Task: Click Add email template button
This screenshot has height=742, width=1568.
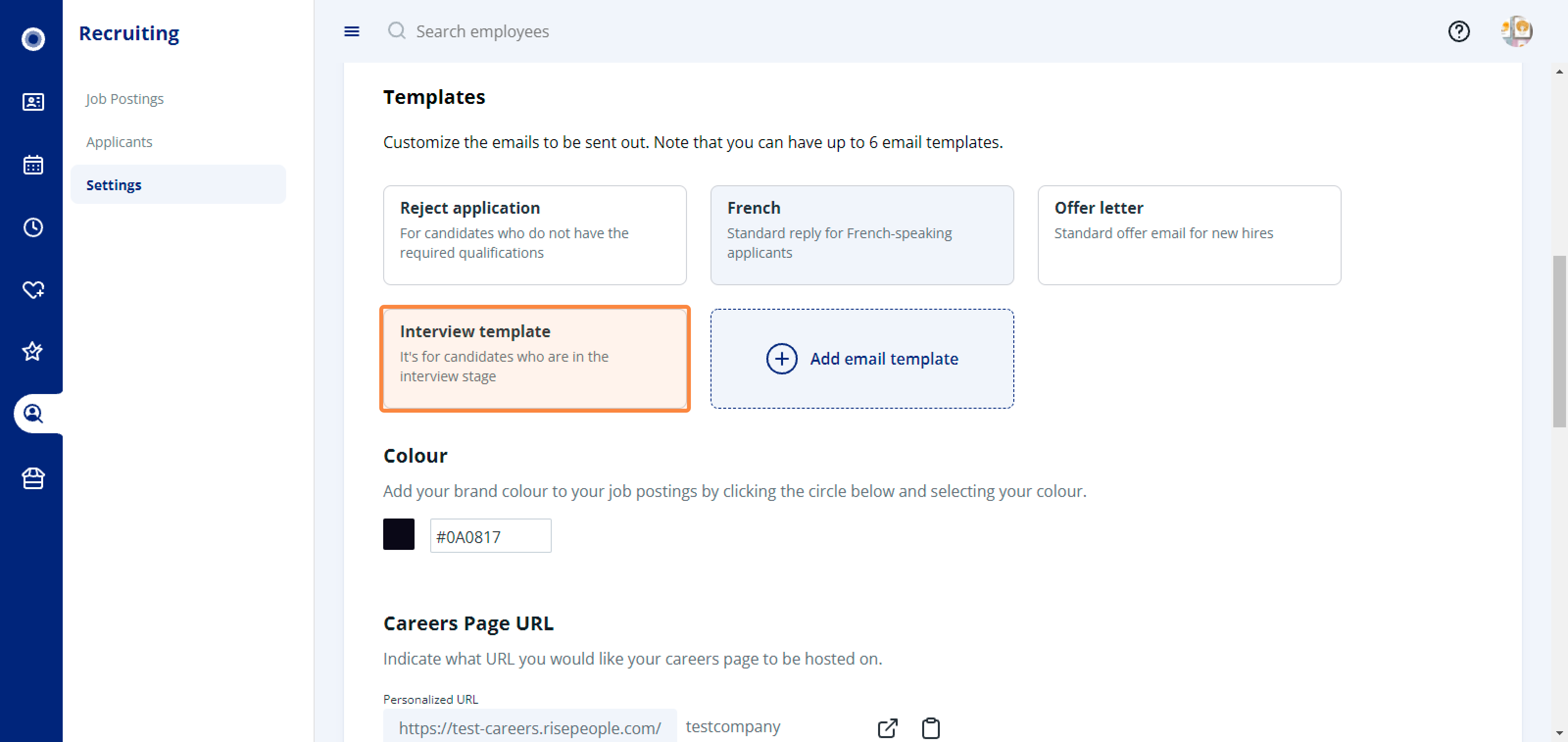Action: pyautogui.click(x=862, y=359)
